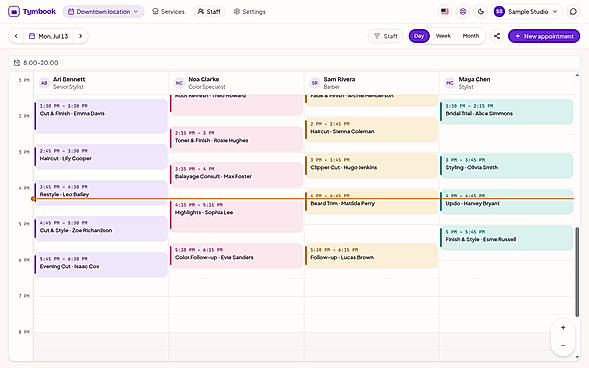Open Clipper Cut - Hugo Jenkins appointment
The height and width of the screenshot is (368, 589).
(371, 166)
